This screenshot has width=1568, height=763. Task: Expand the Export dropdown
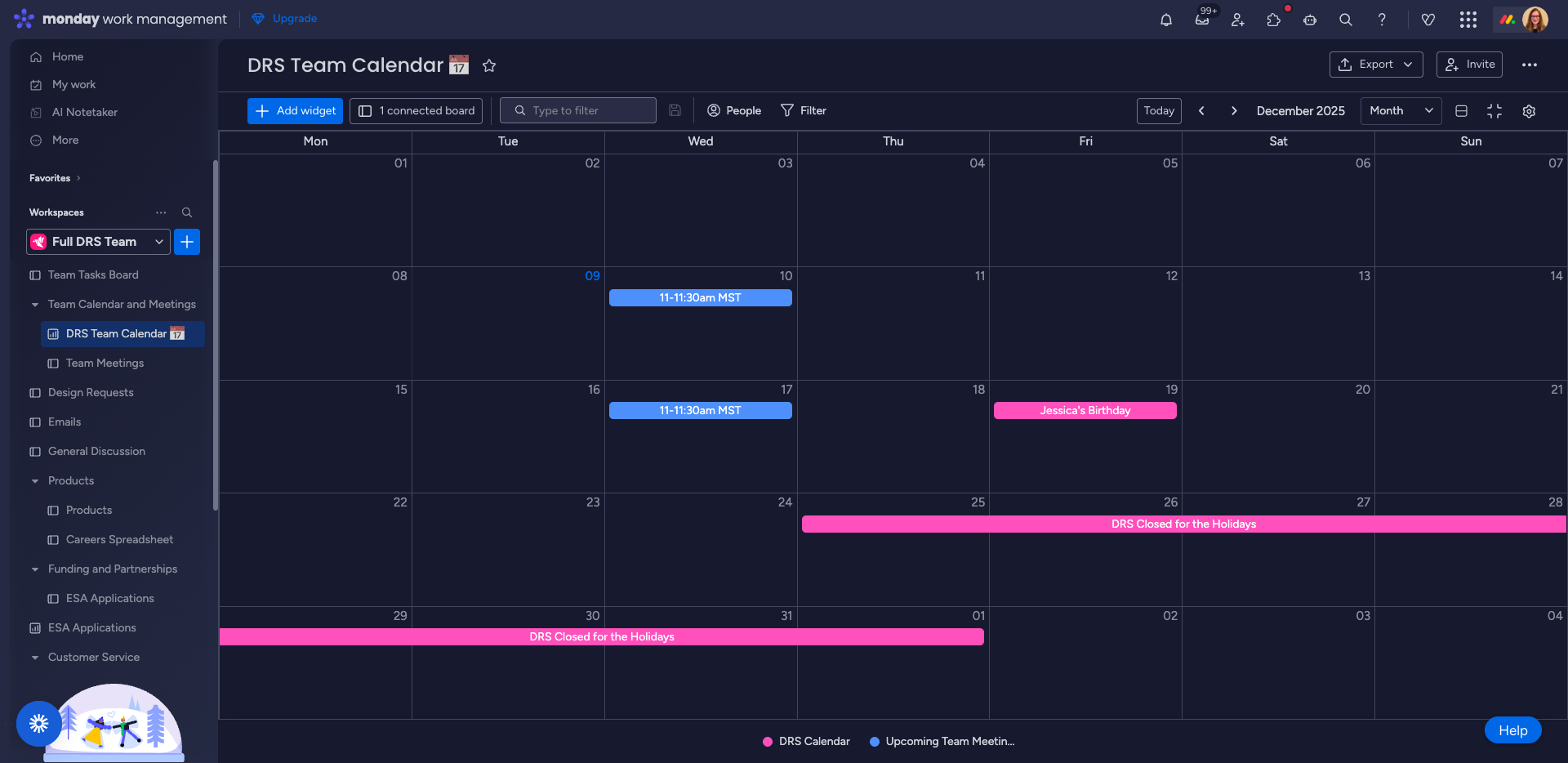click(x=1376, y=65)
